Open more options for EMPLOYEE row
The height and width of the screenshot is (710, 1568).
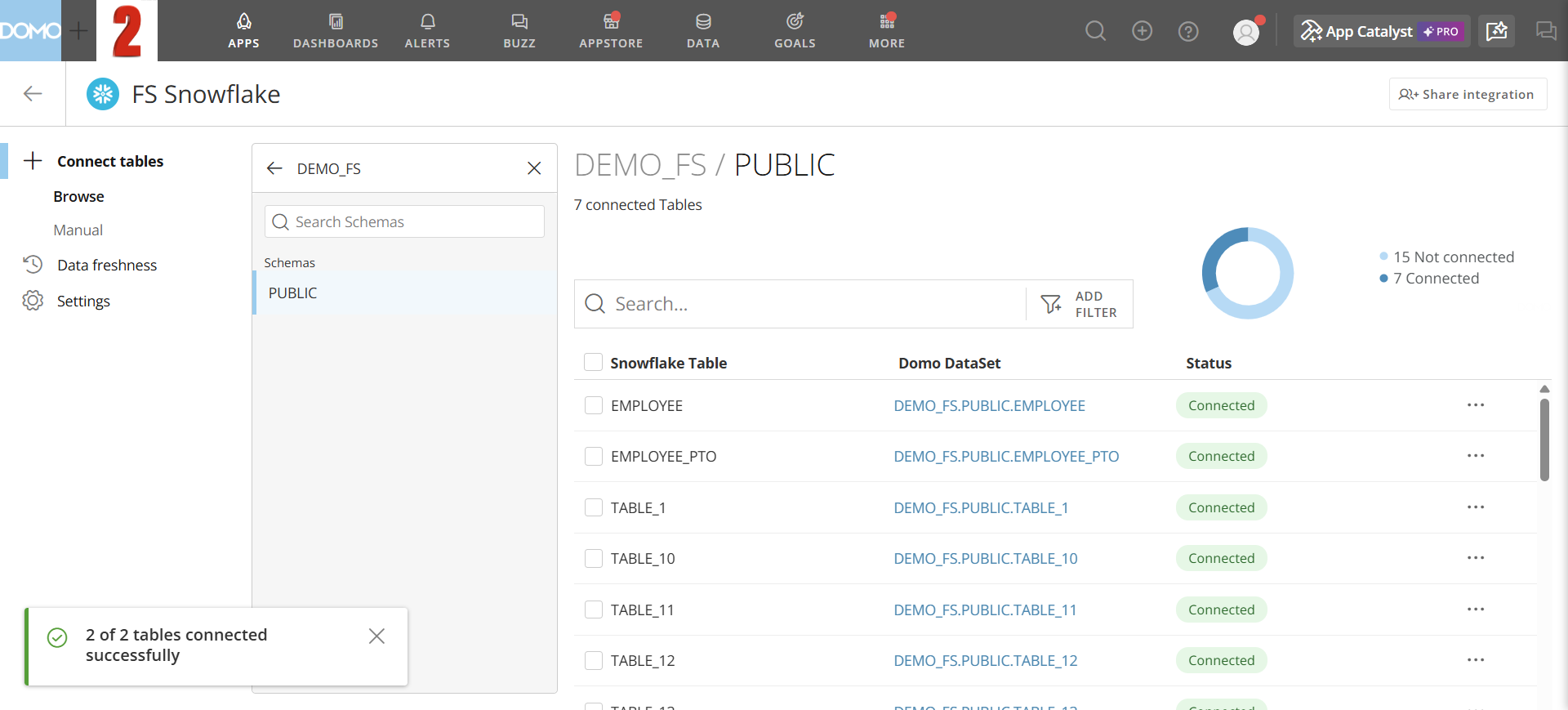pyautogui.click(x=1475, y=405)
